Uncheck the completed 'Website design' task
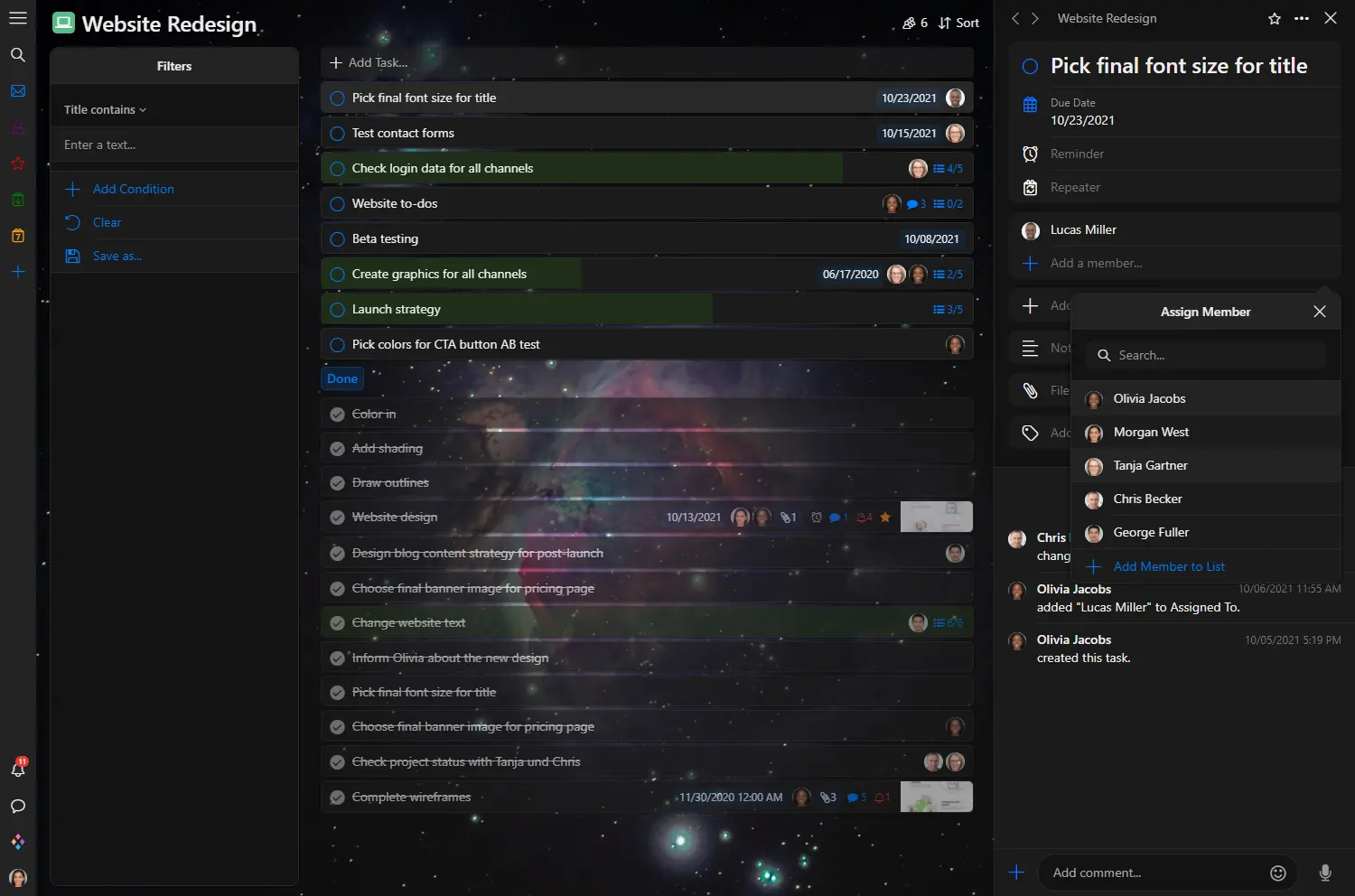This screenshot has width=1355, height=896. point(337,518)
